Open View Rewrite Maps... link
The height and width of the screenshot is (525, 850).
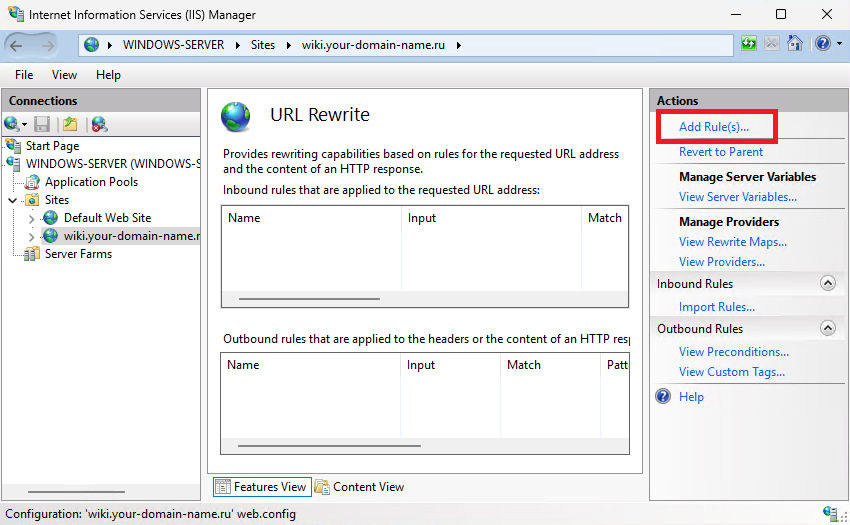(733, 242)
